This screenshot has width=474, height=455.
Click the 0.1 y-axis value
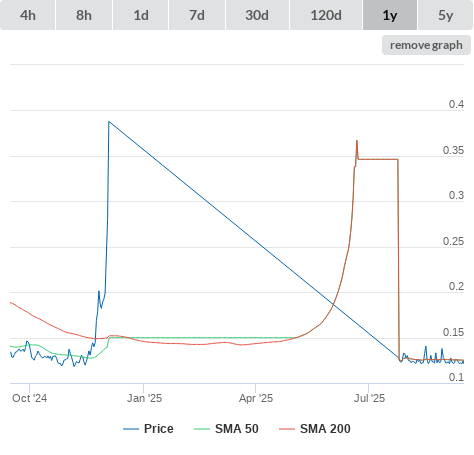click(x=456, y=377)
